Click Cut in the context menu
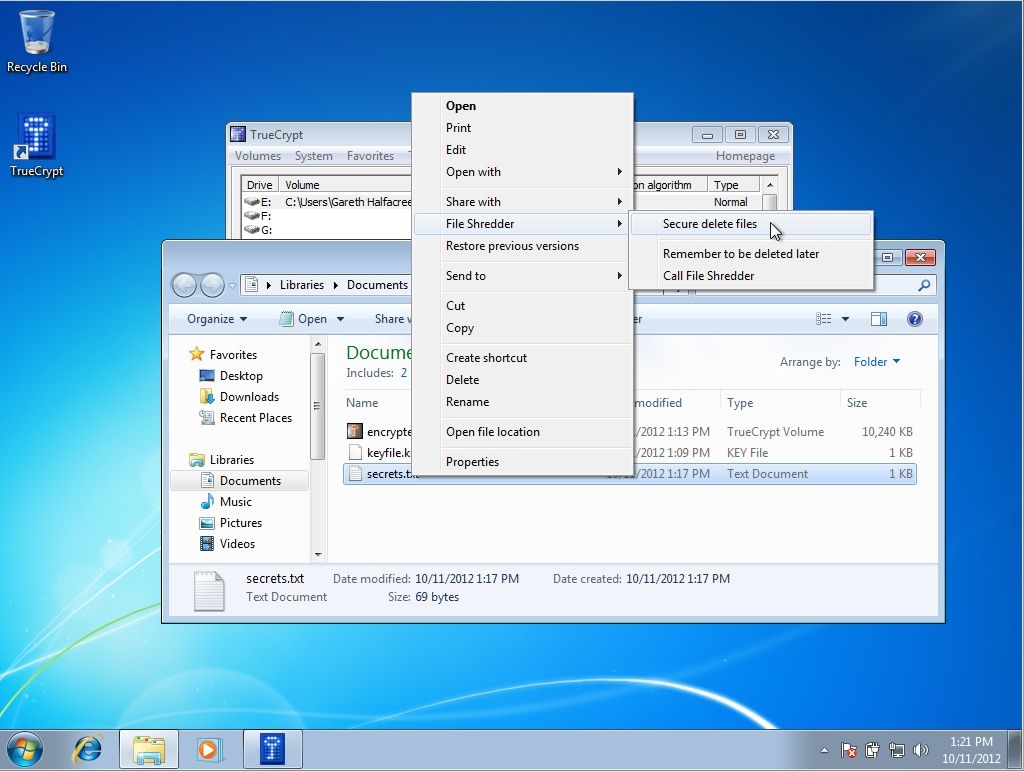The image size is (1024, 772). (x=523, y=306)
